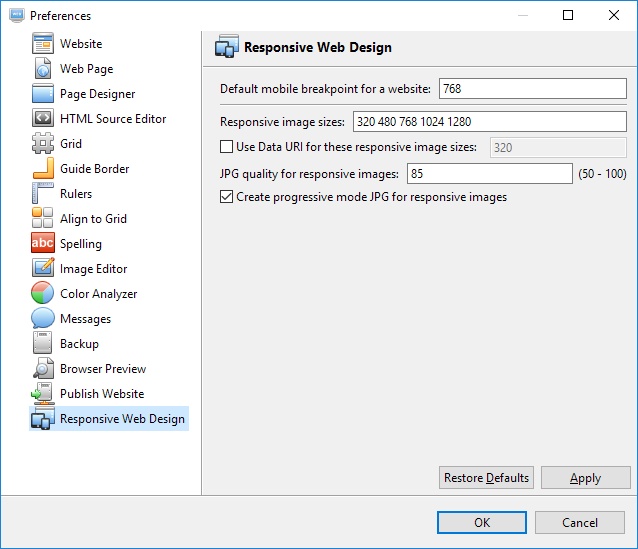The image size is (638, 549).
Task: Go to the Backup preferences section
Action: [x=79, y=344]
